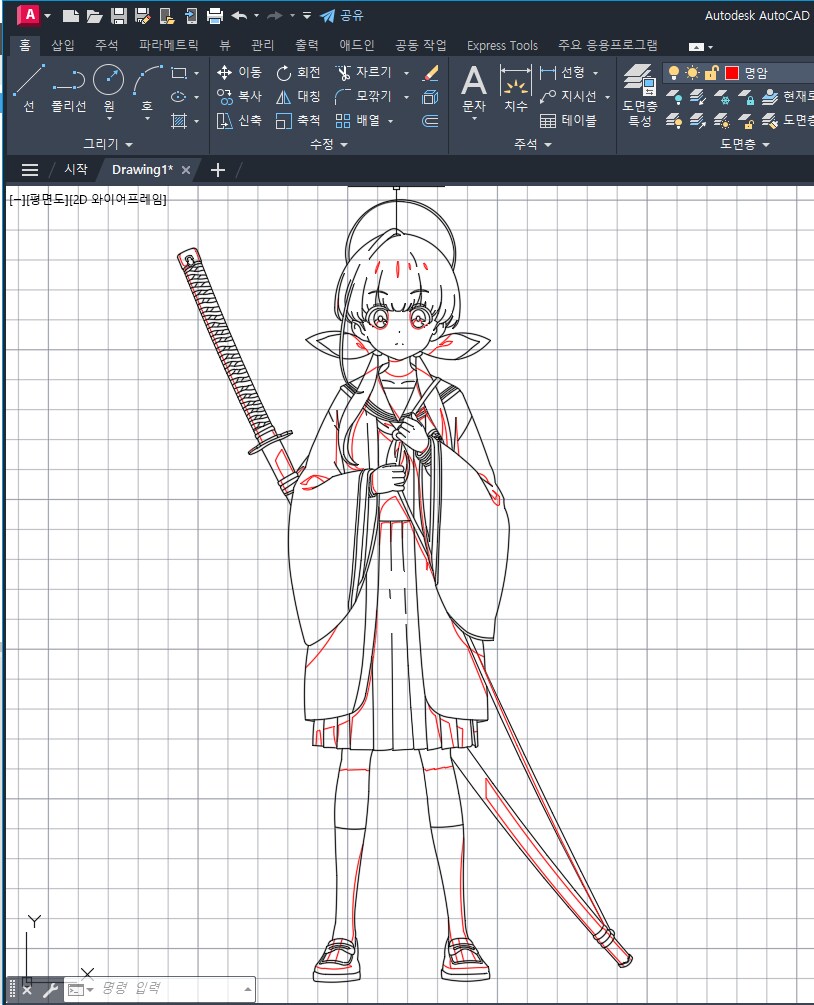Click the Scale (축척) tool
Screen dimensions: 814x1005
(298, 120)
